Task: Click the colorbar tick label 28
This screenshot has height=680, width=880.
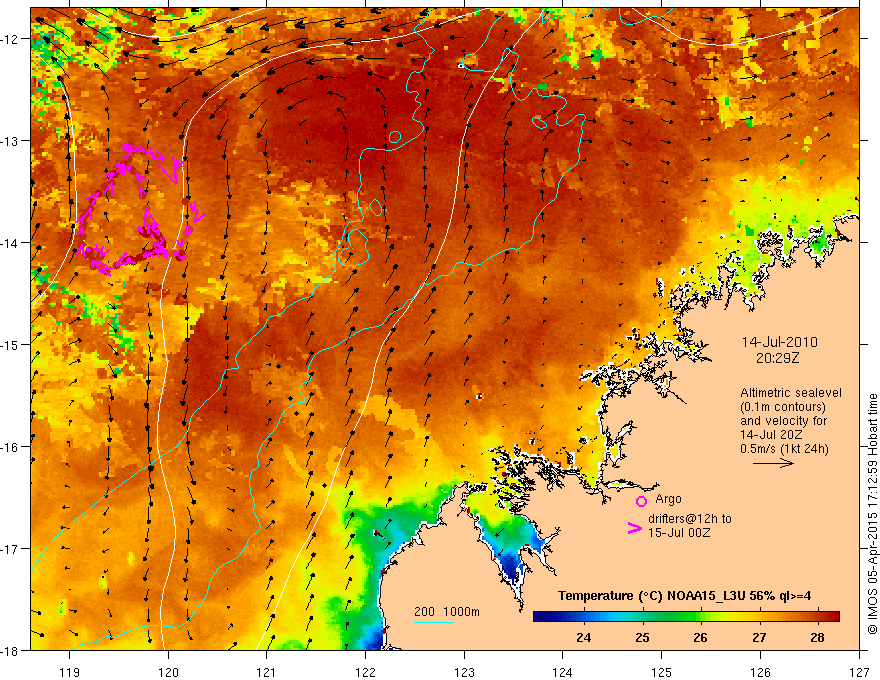Action: (818, 637)
